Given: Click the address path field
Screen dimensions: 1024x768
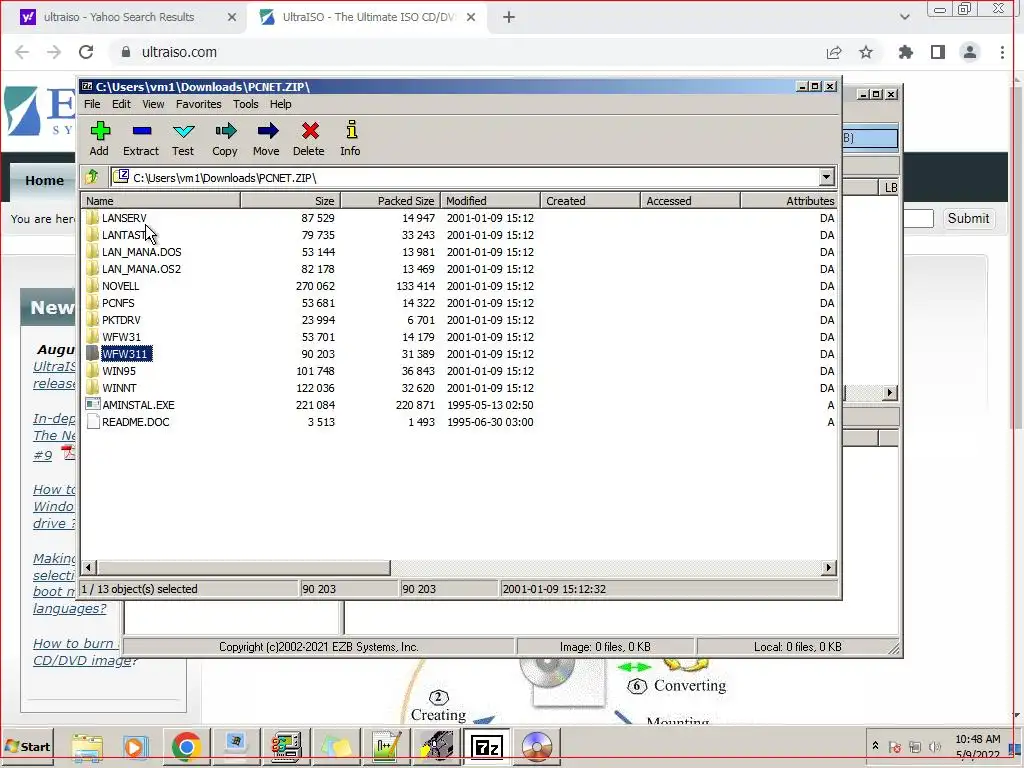Looking at the screenshot, I should coord(465,177).
